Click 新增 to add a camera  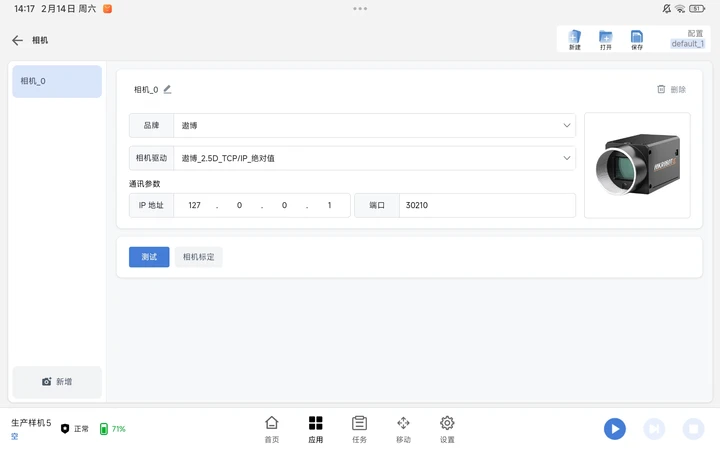57,382
